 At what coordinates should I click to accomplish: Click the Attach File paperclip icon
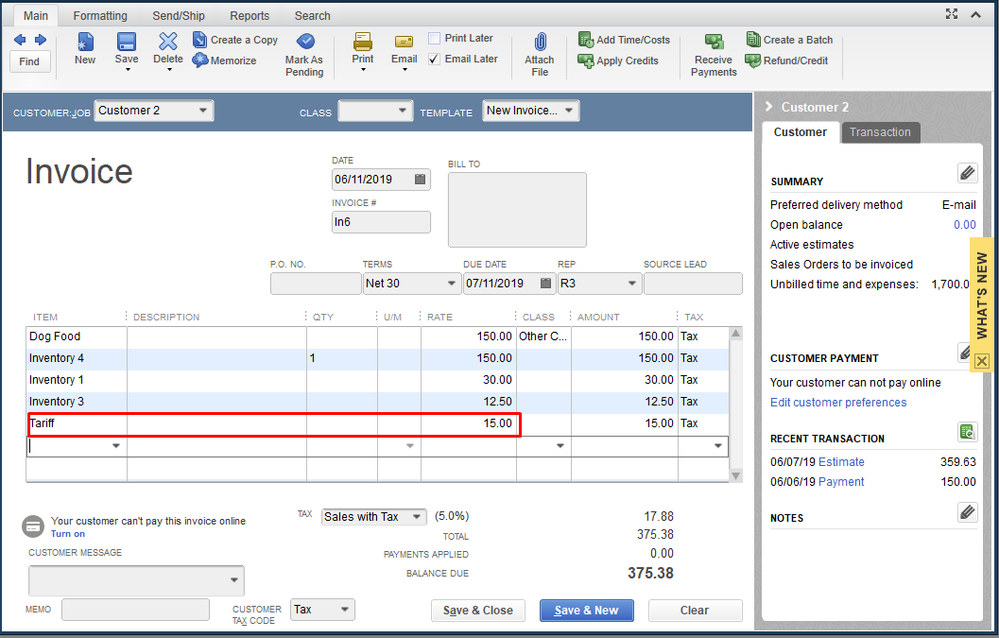coord(539,43)
